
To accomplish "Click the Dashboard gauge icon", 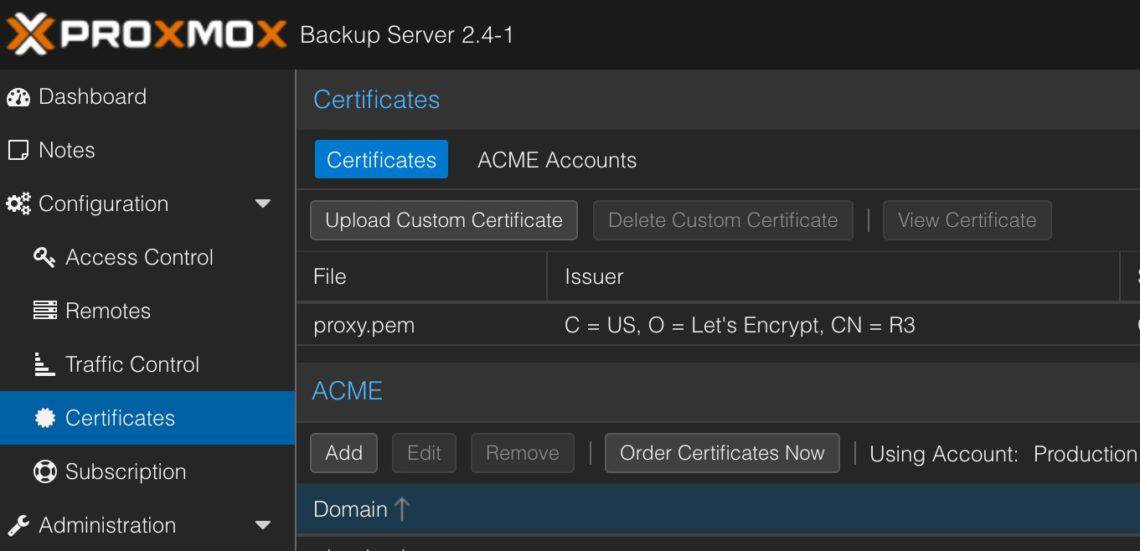I will click(18, 97).
